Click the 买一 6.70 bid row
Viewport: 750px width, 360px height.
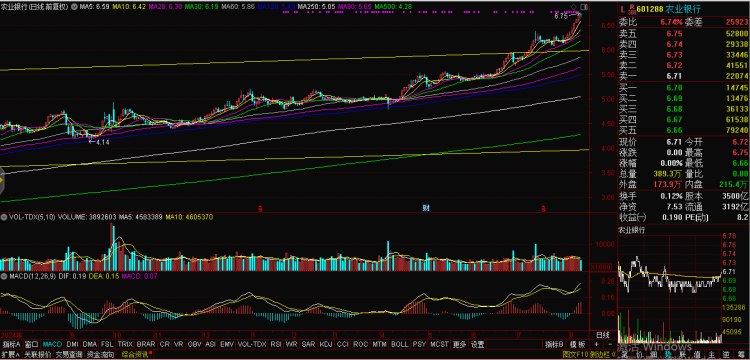tap(683, 88)
